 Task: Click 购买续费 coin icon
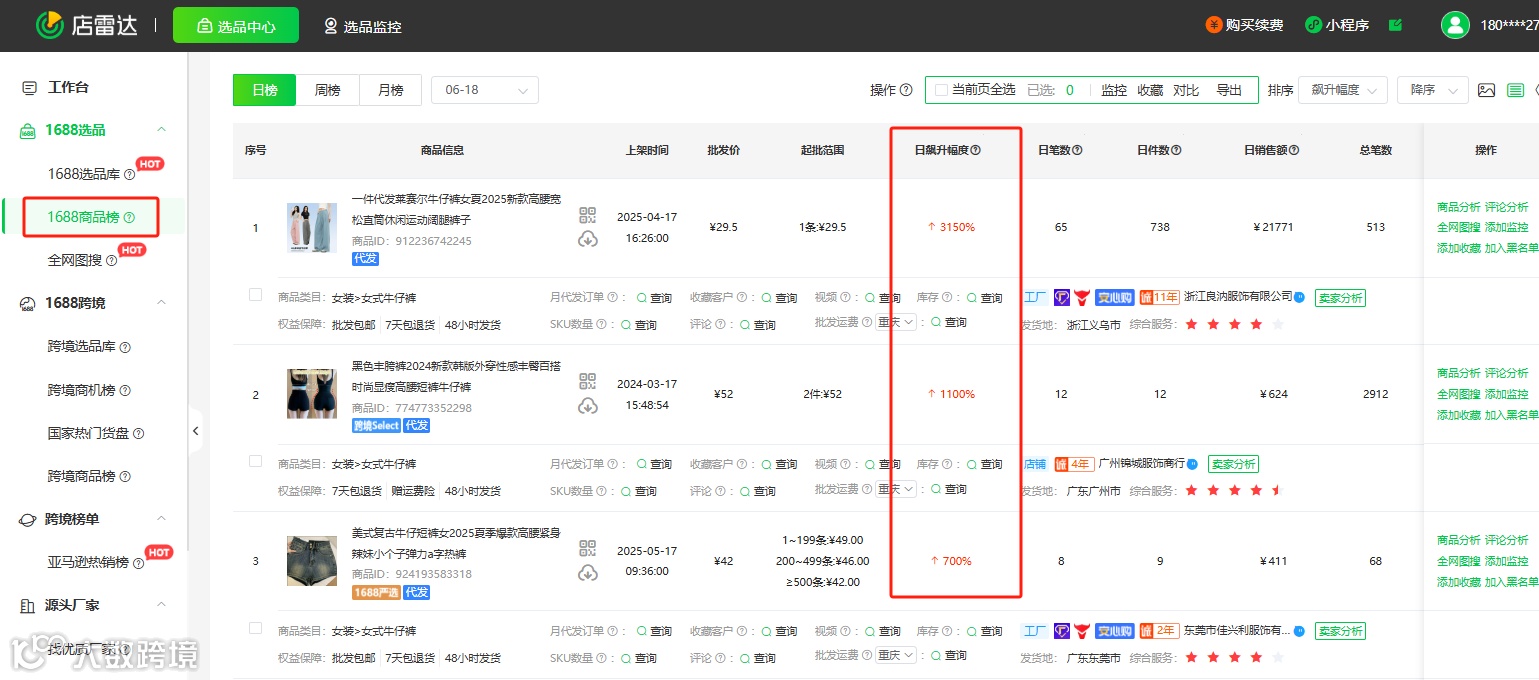point(1214,25)
